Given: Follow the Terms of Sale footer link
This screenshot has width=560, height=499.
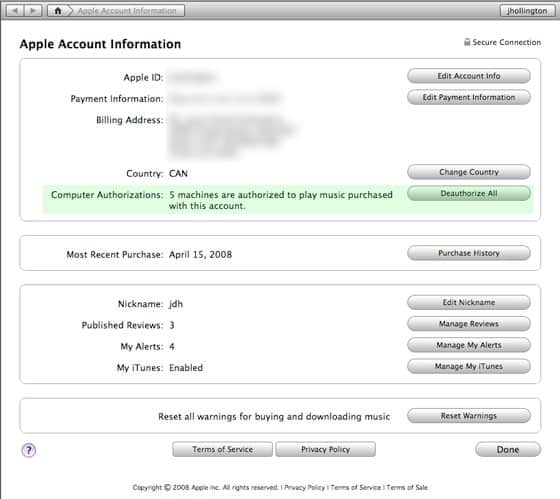Looking at the screenshot, I should tap(407, 487).
